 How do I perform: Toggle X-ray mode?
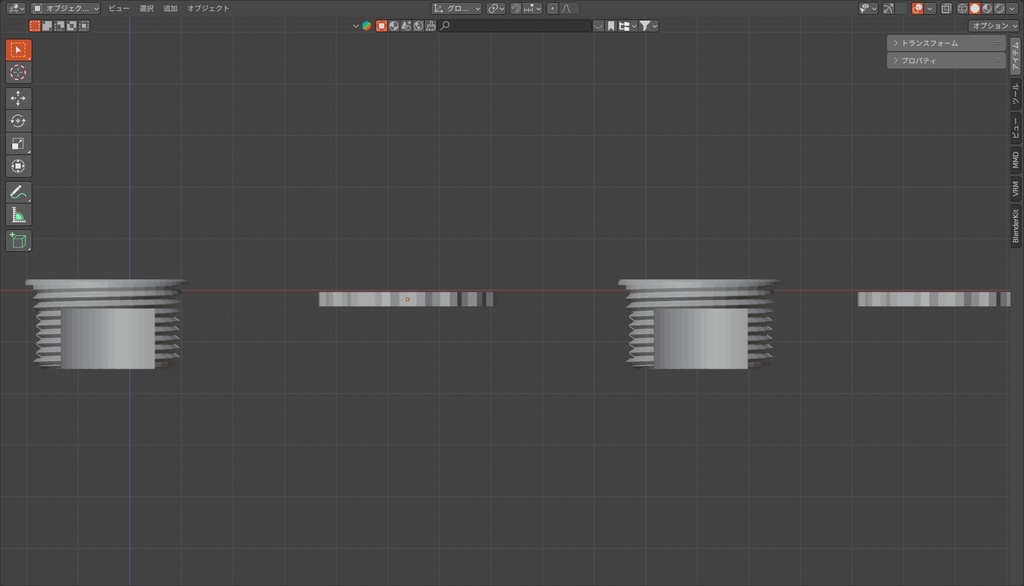946,8
